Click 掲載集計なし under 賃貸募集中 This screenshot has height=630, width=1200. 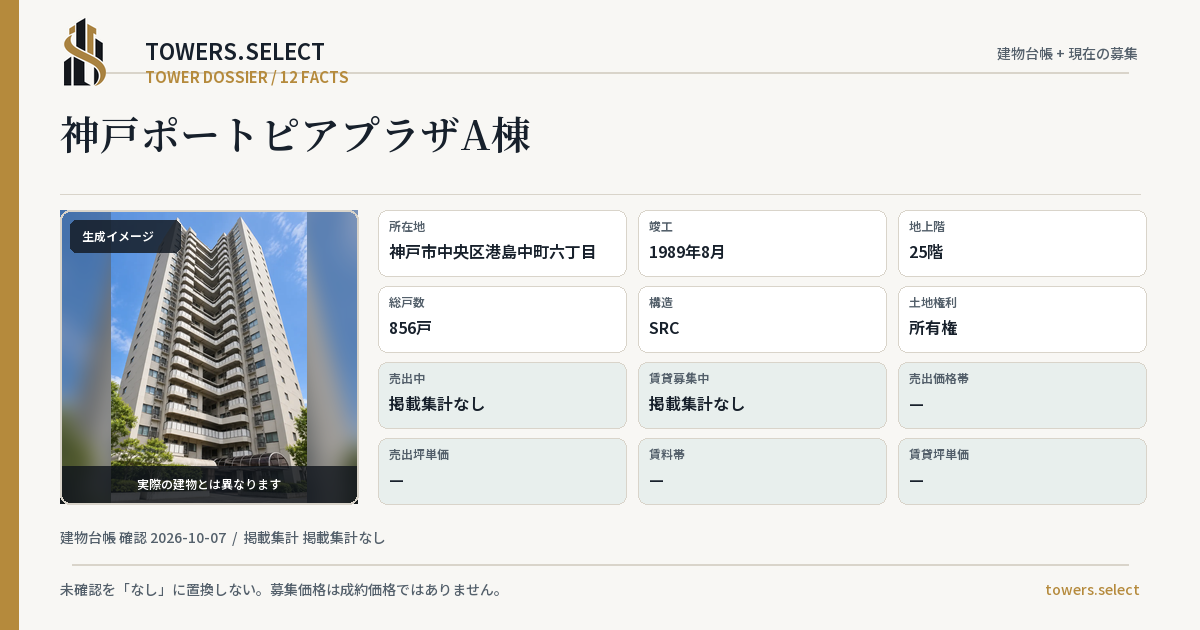pyautogui.click(x=697, y=404)
